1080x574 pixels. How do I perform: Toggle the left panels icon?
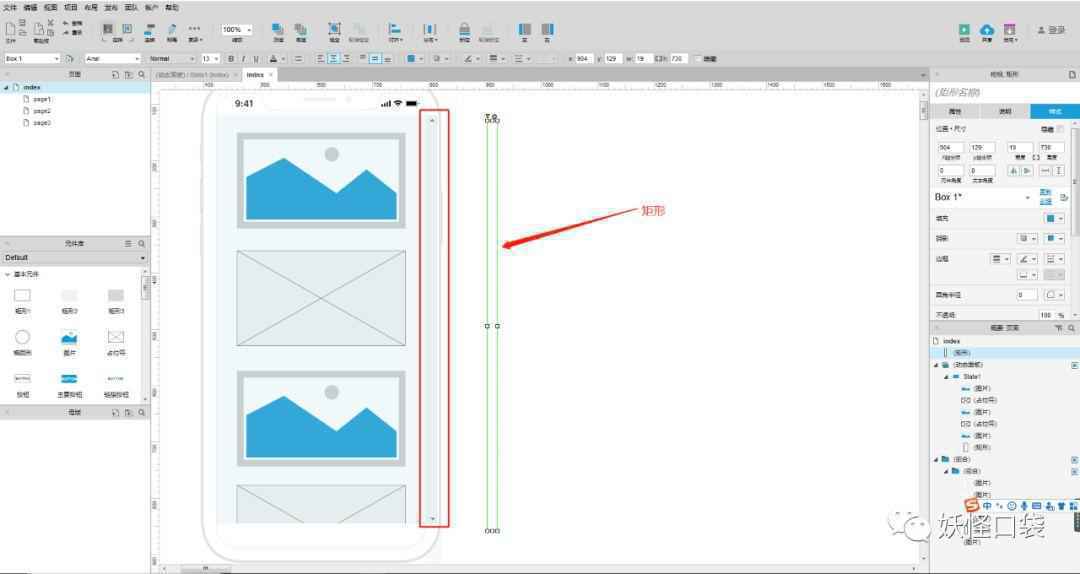click(x=525, y=29)
